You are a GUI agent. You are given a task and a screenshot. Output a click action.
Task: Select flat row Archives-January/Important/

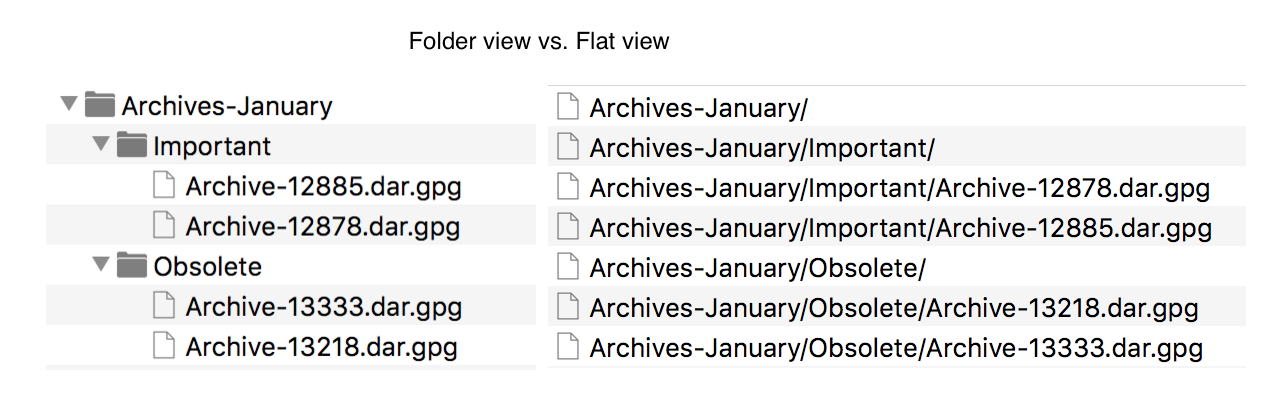click(x=897, y=147)
